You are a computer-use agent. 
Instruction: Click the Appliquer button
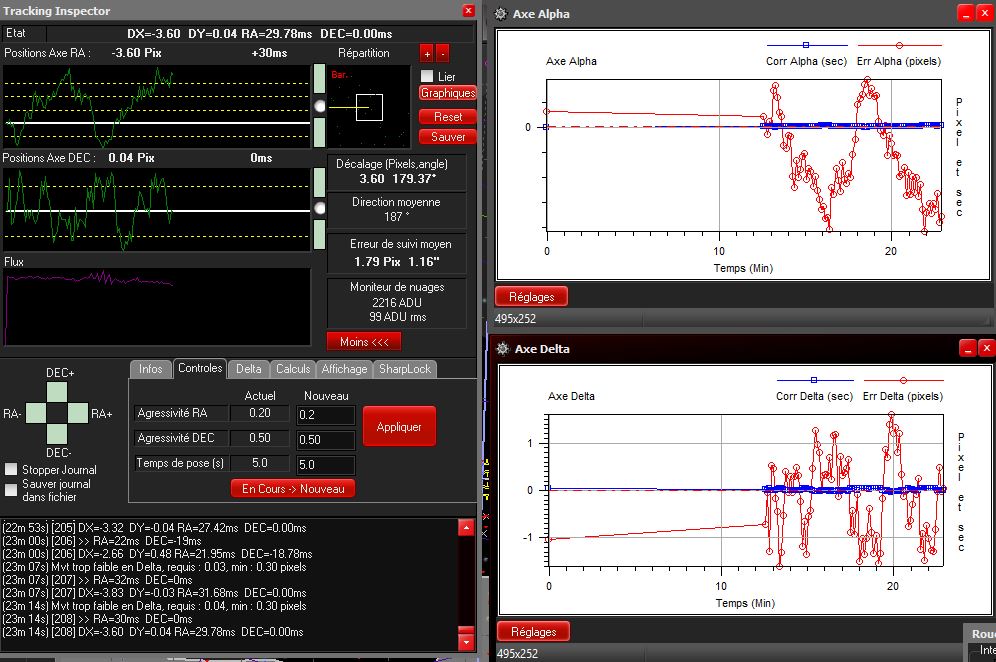pyautogui.click(x=399, y=427)
